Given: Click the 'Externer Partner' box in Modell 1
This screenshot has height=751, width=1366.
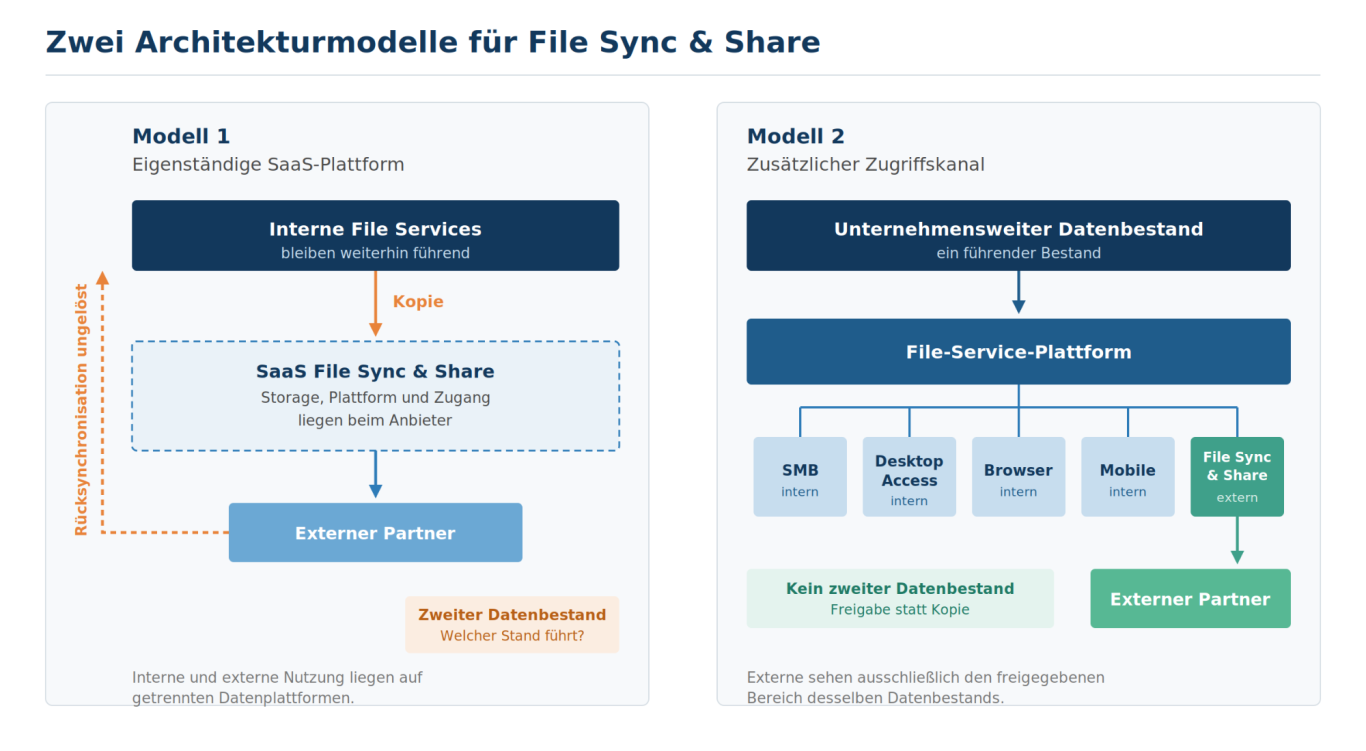Looking at the screenshot, I should click(375, 532).
